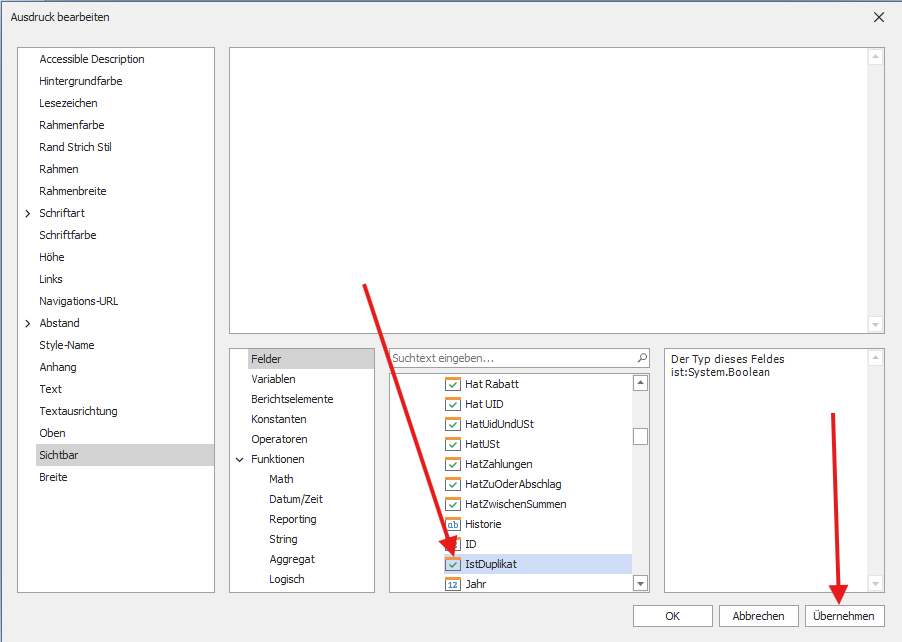Collapse the Funktionen category
The height and width of the screenshot is (642, 902).
tap(240, 459)
